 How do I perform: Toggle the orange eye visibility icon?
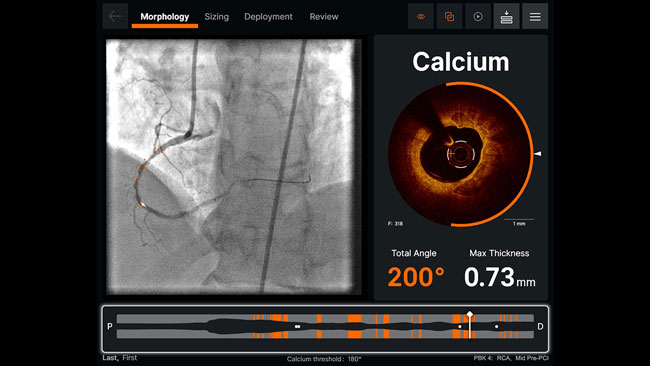[x=421, y=17]
